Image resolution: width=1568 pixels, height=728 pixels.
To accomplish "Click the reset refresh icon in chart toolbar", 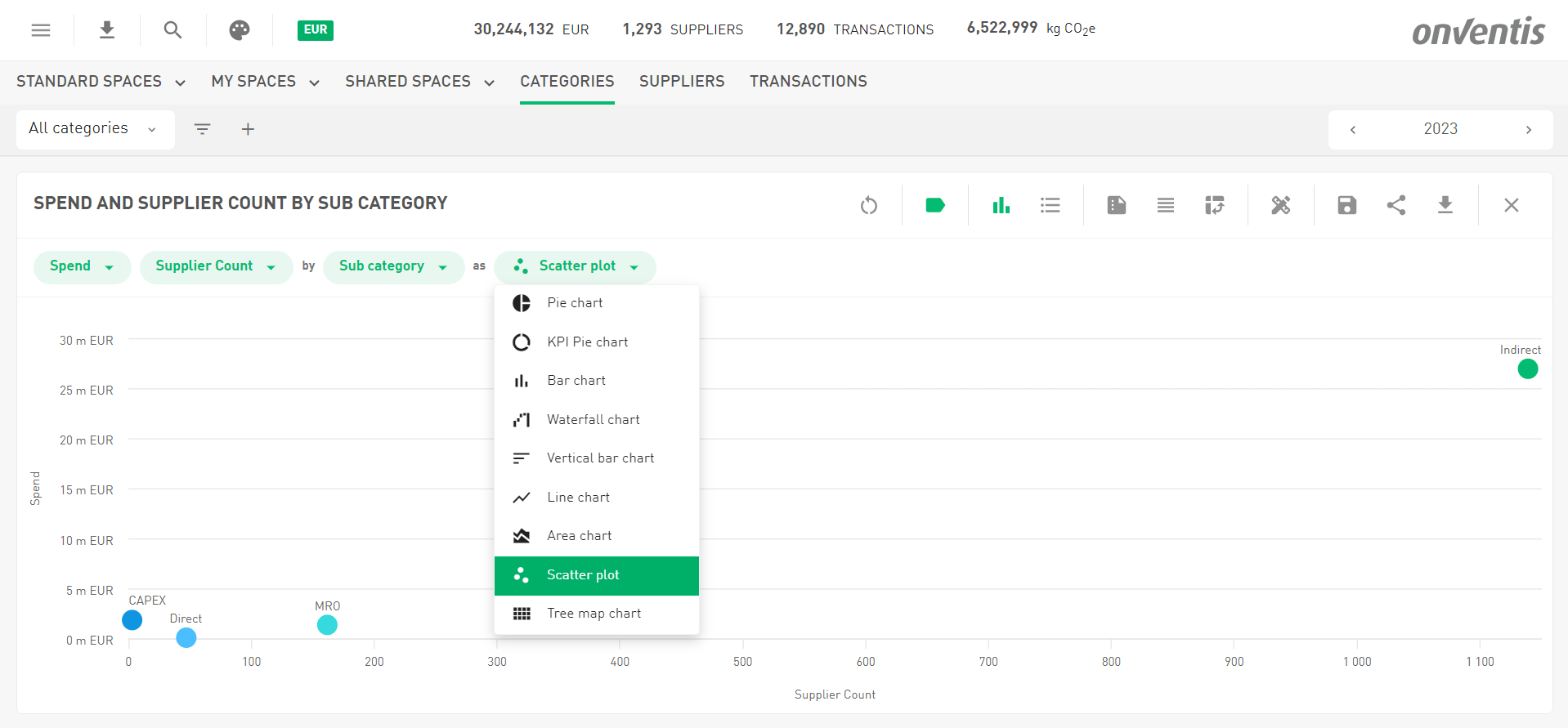I will point(868,205).
